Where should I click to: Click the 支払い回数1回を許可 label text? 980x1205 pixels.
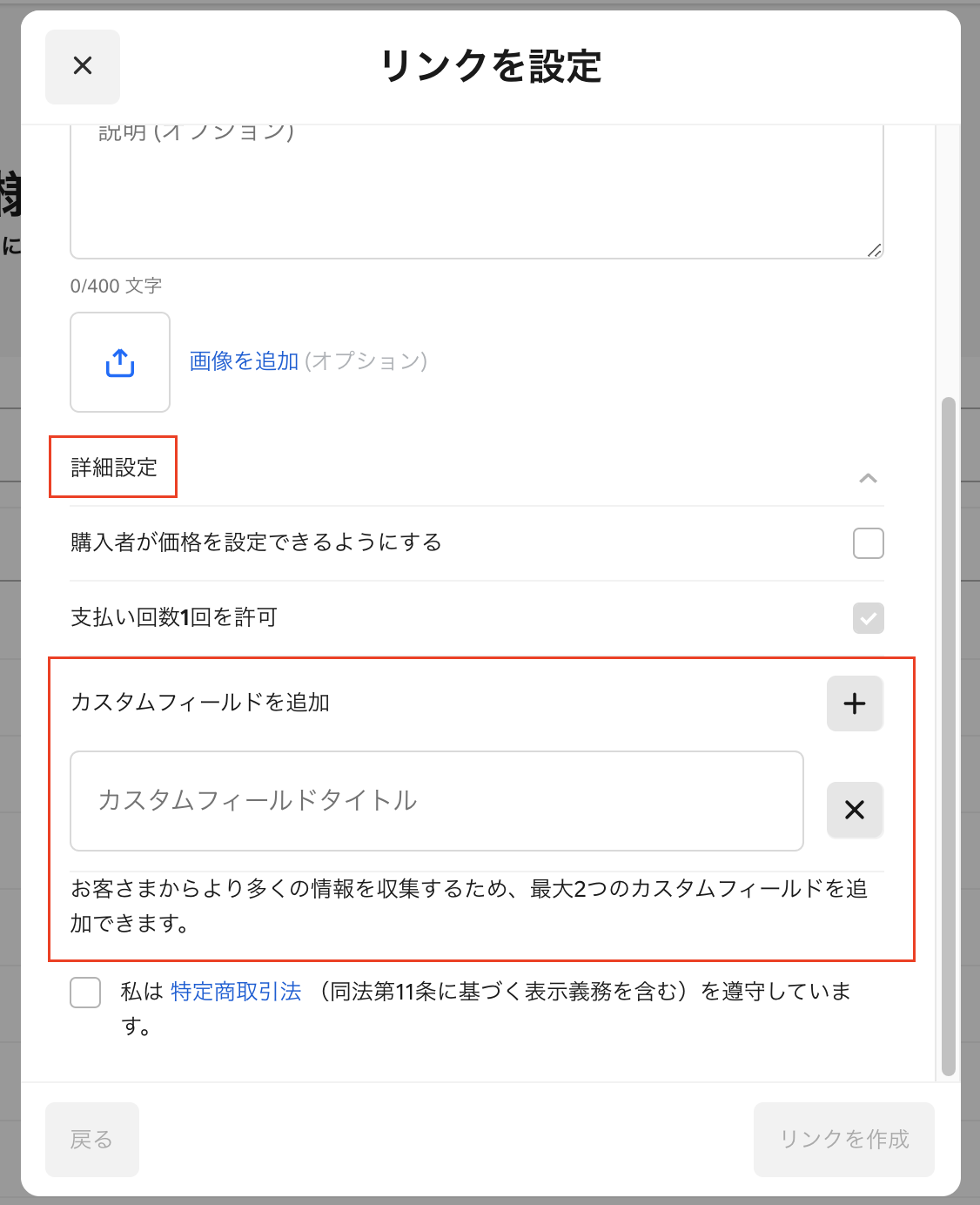pyautogui.click(x=173, y=618)
